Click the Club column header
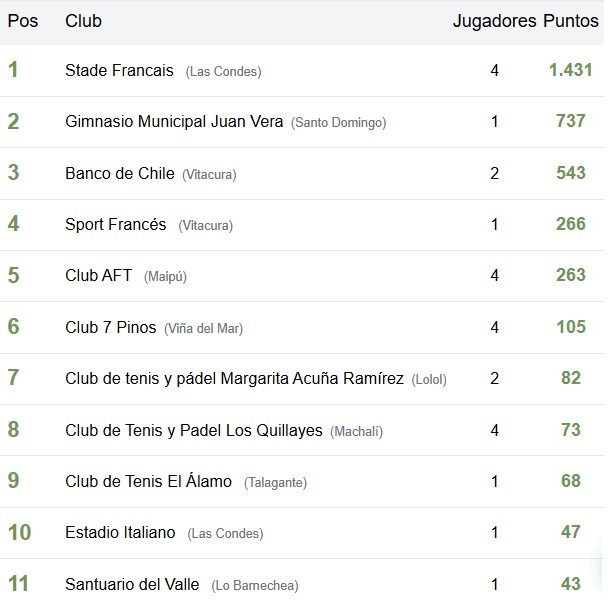 pyautogui.click(x=83, y=21)
